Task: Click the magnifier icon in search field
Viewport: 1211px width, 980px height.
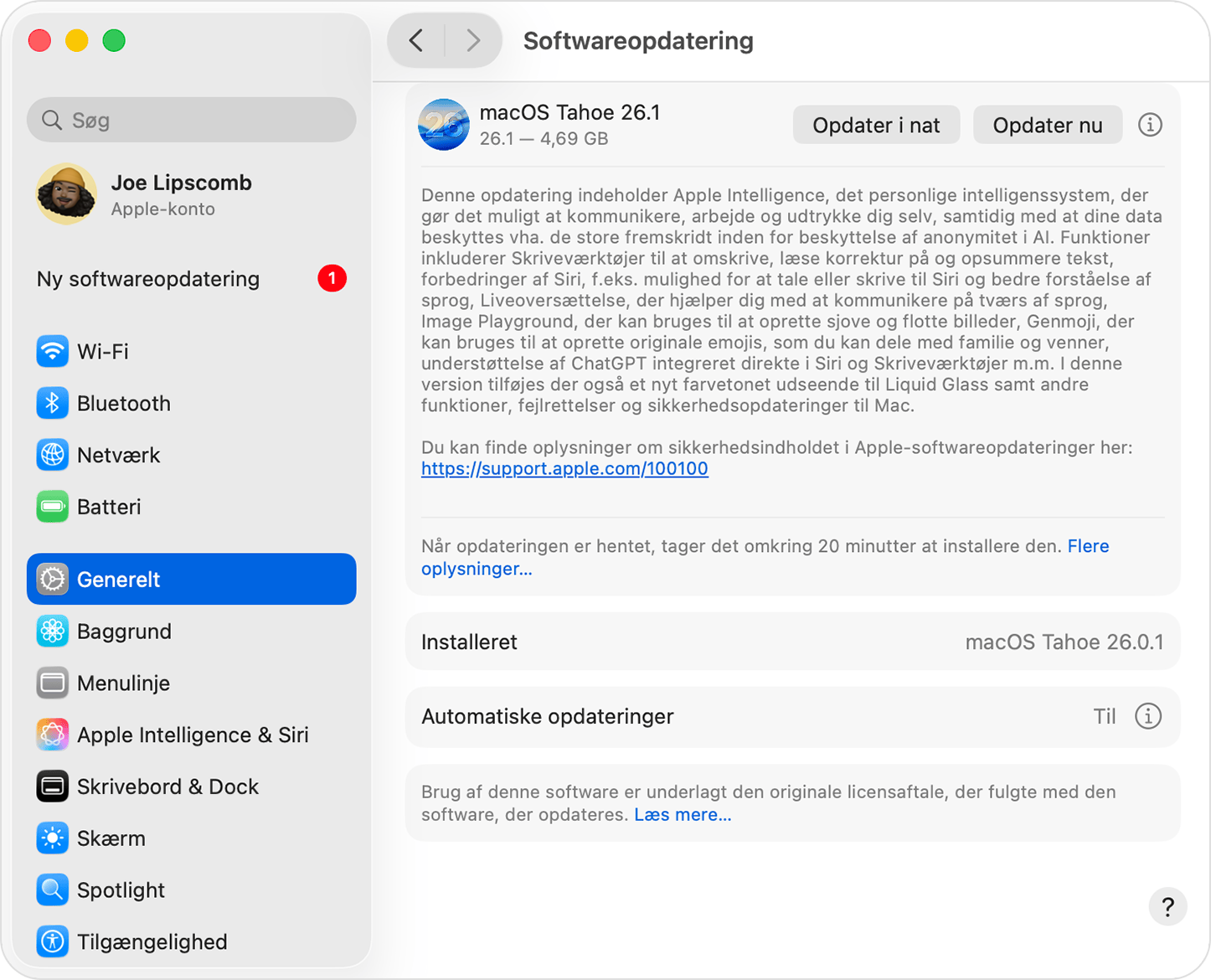Action: 52,120
